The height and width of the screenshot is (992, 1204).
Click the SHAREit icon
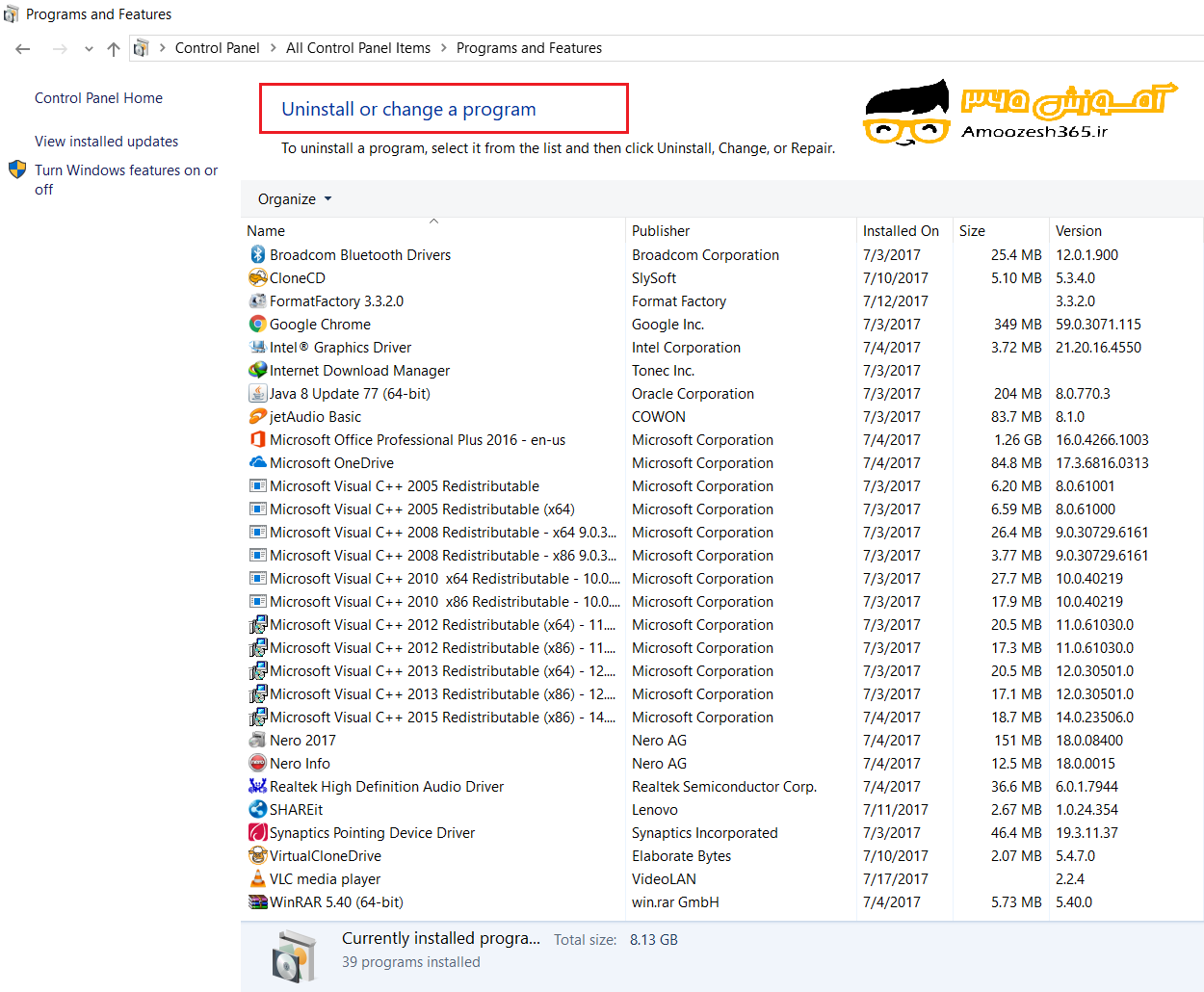[258, 809]
